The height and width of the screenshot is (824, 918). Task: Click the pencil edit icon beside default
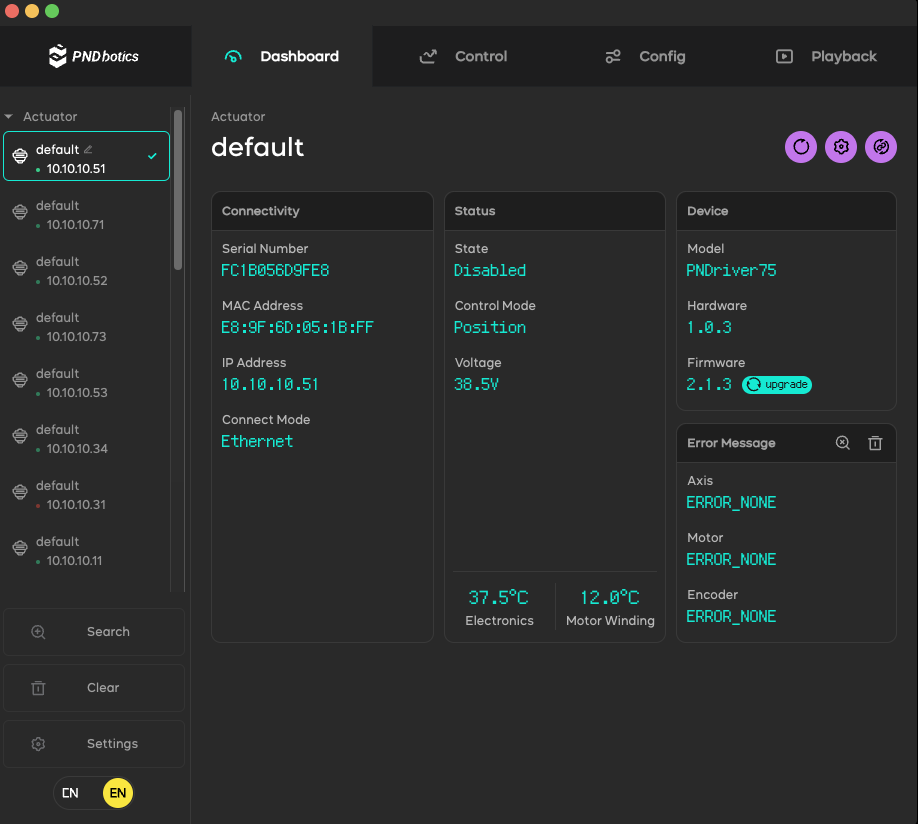pos(88,149)
